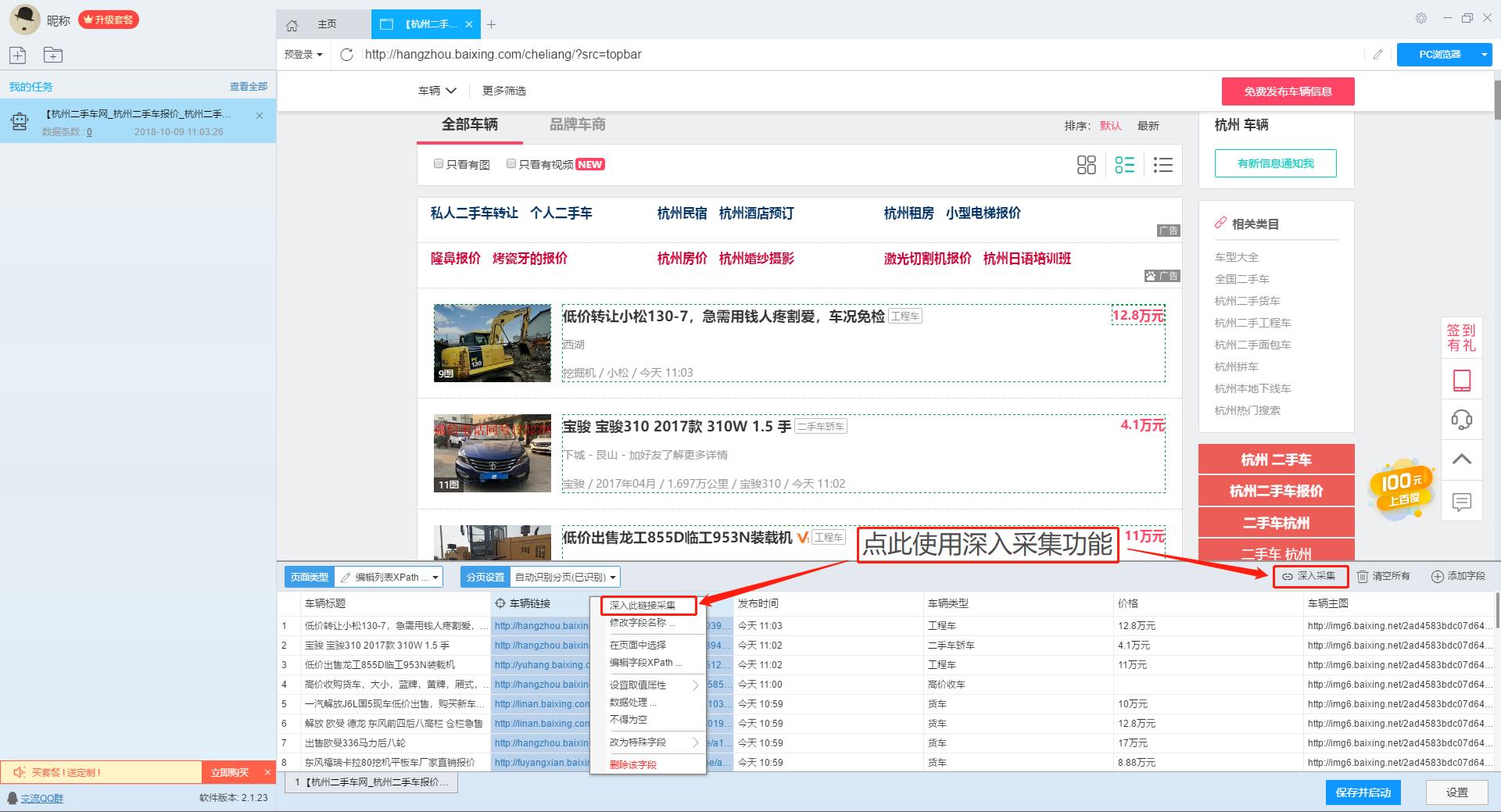The height and width of the screenshot is (812, 1501).
Task: Click the new task plus icon
Action: click(x=18, y=55)
